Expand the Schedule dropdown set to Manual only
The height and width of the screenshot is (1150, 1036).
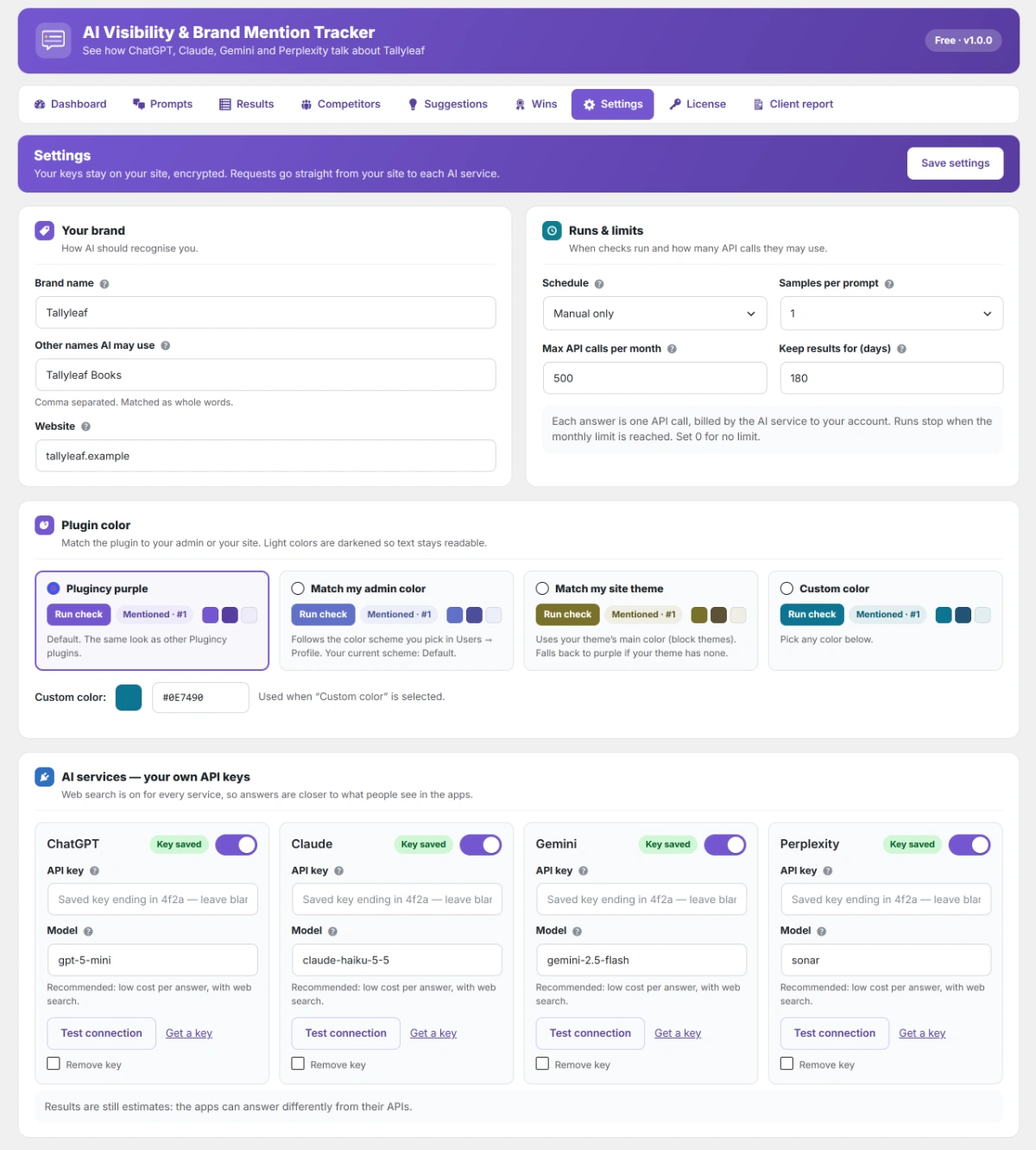pos(654,313)
